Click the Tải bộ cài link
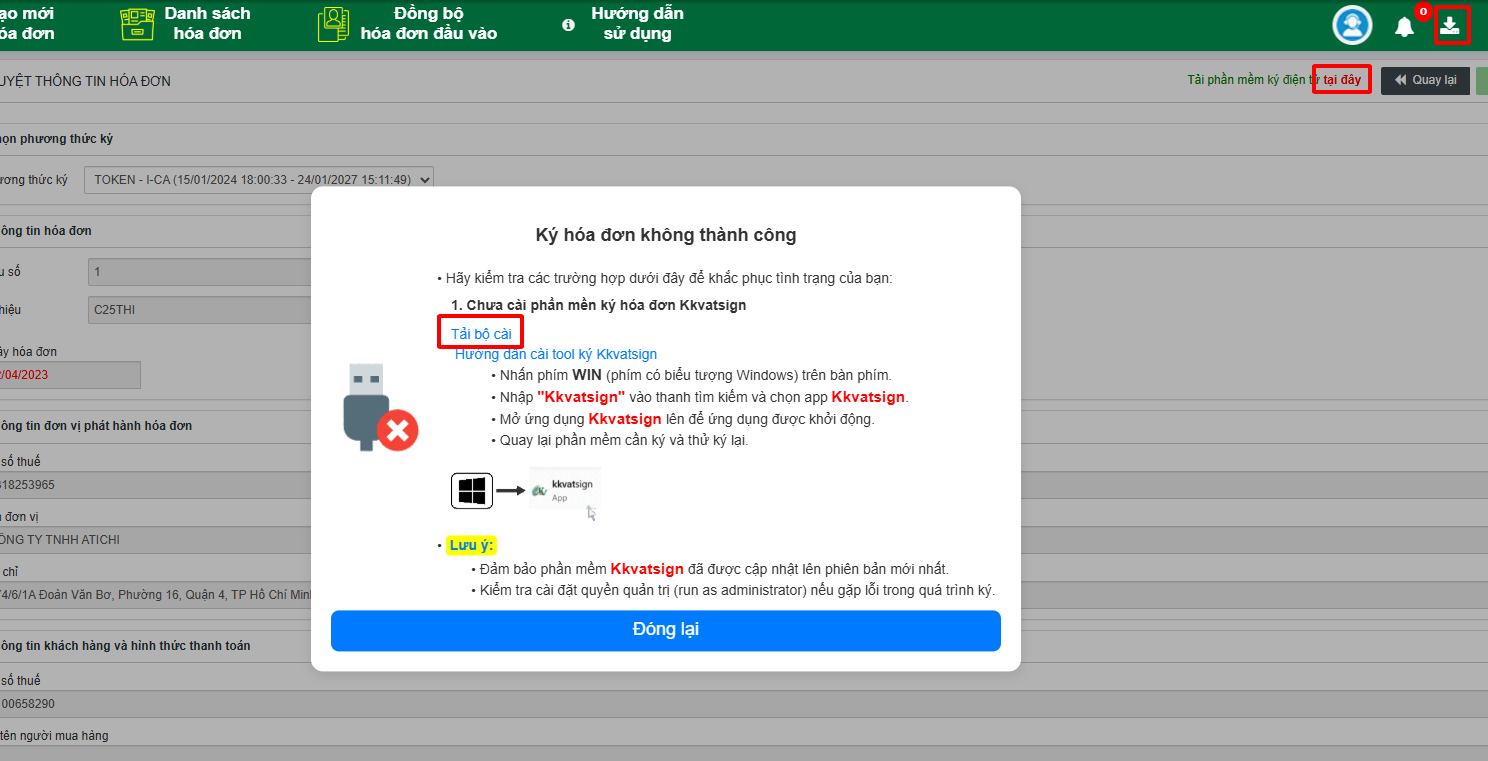Viewport: 1488px width, 761px height. coord(480,334)
